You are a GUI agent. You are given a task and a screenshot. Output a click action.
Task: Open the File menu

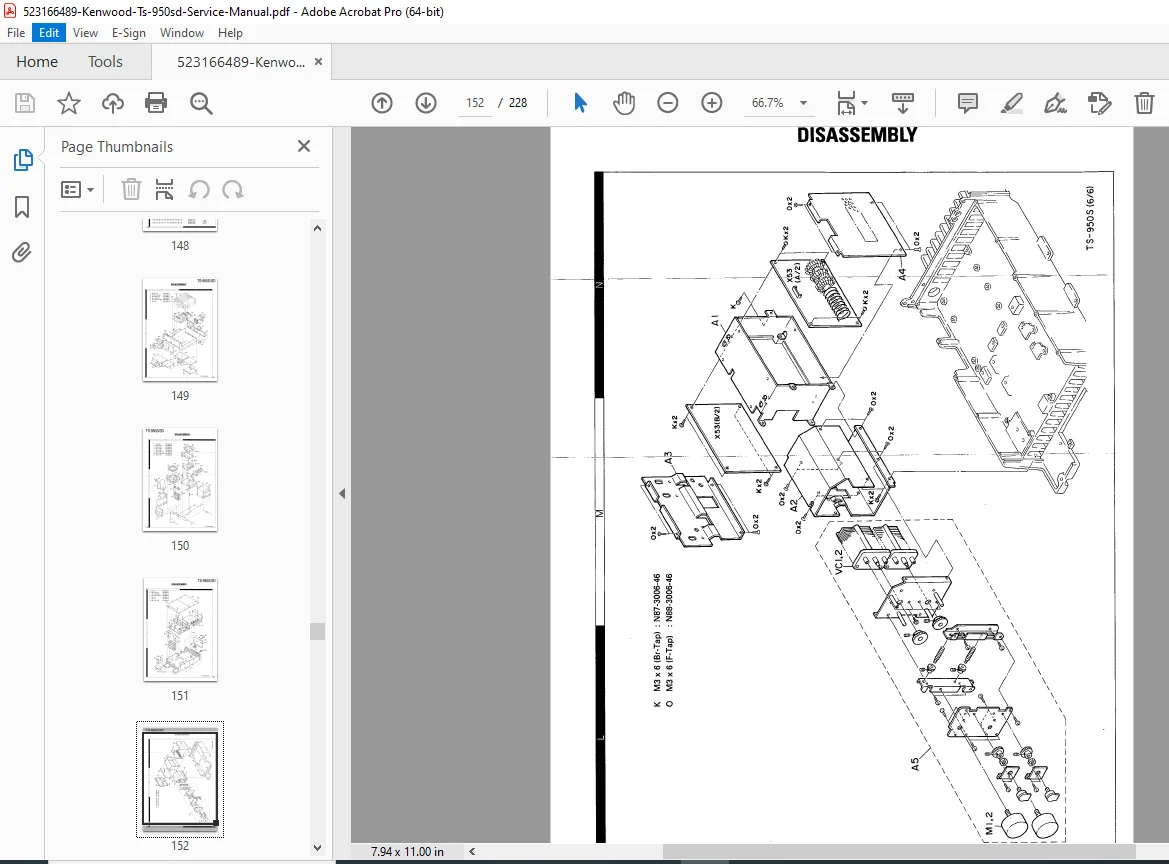[x=16, y=33]
